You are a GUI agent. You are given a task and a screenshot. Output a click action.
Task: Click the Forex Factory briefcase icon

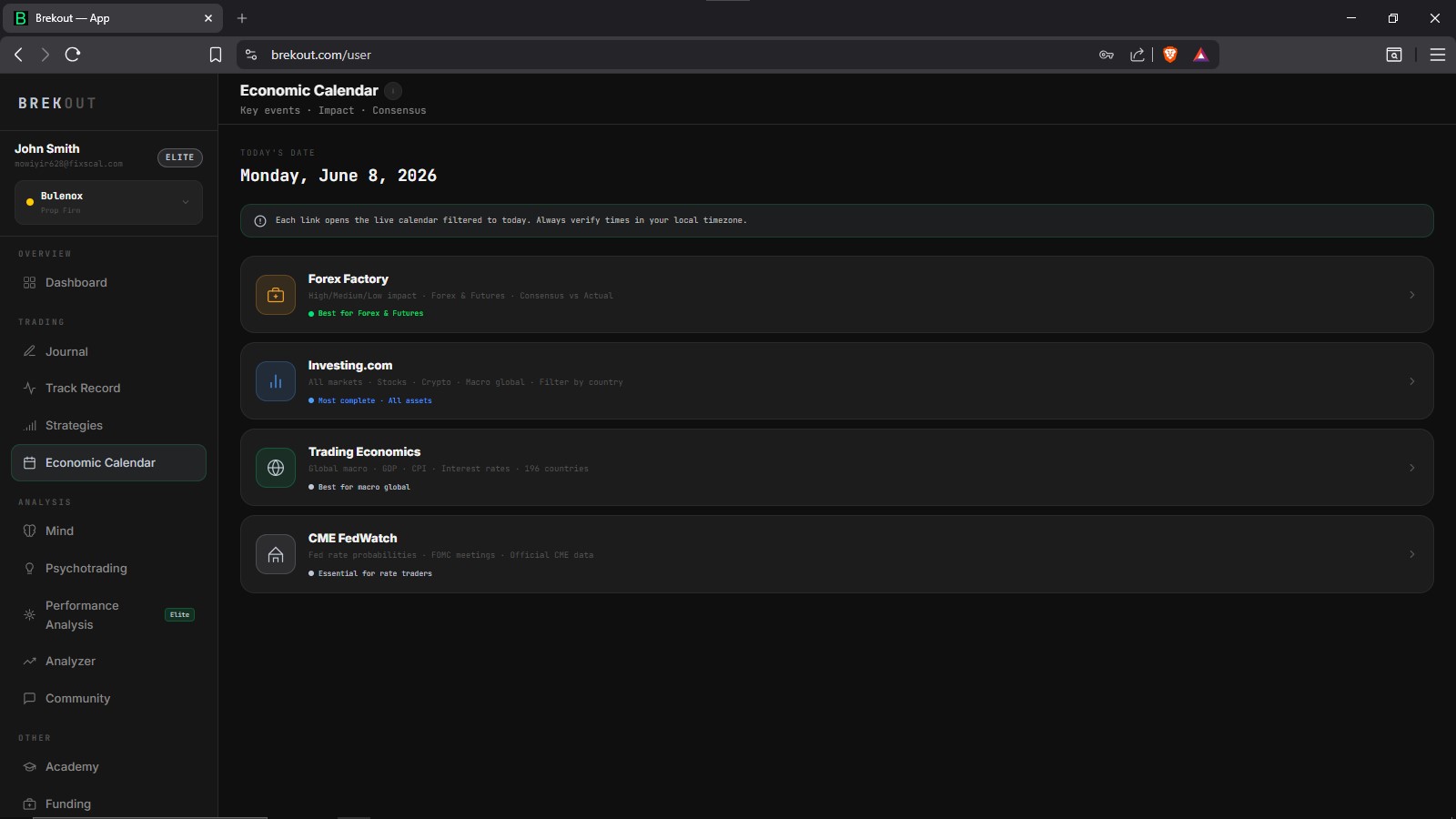[x=276, y=295]
